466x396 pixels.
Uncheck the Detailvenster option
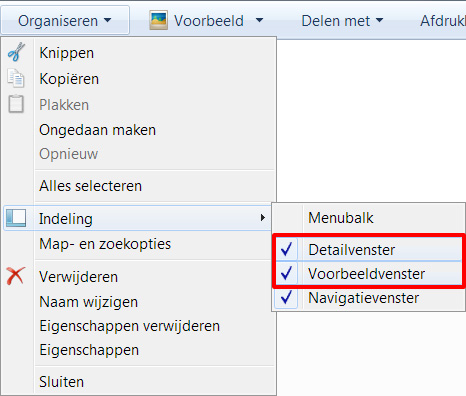(368, 250)
